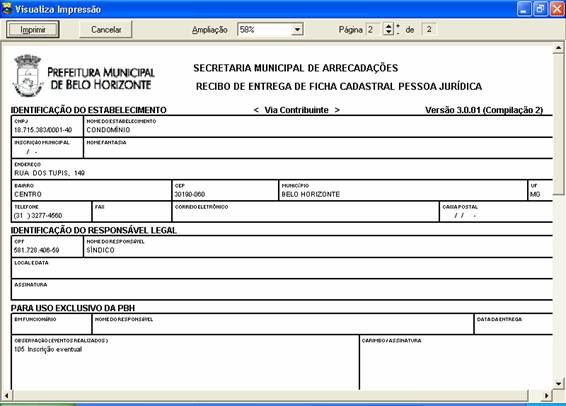Viewport: 566px width, 406px height.
Task: Click the 'SECRETARIA MUNICIPAL DE ARRECADAÇÕES' heading
Action: tap(296, 68)
